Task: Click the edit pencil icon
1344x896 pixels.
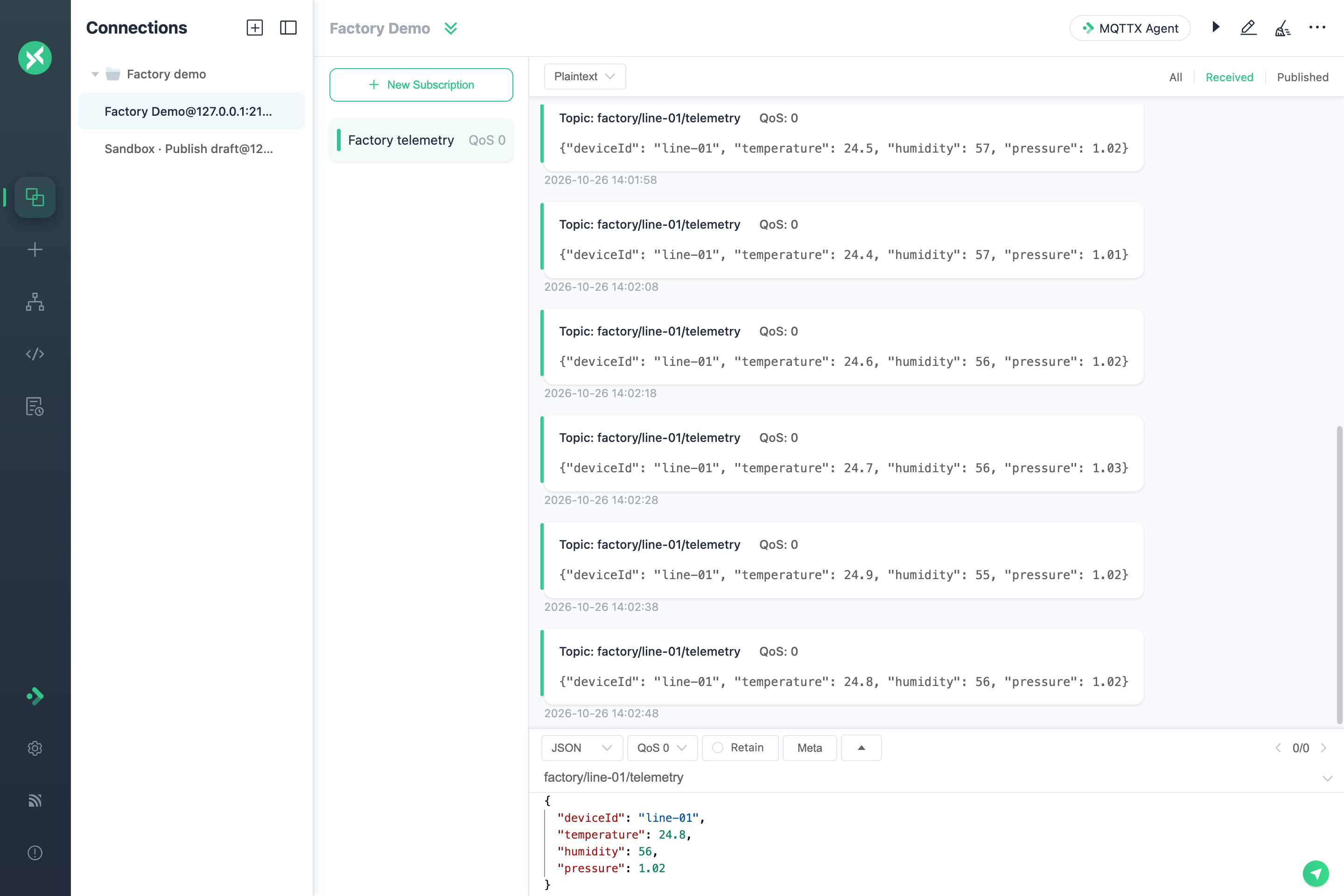Action: [x=1249, y=28]
